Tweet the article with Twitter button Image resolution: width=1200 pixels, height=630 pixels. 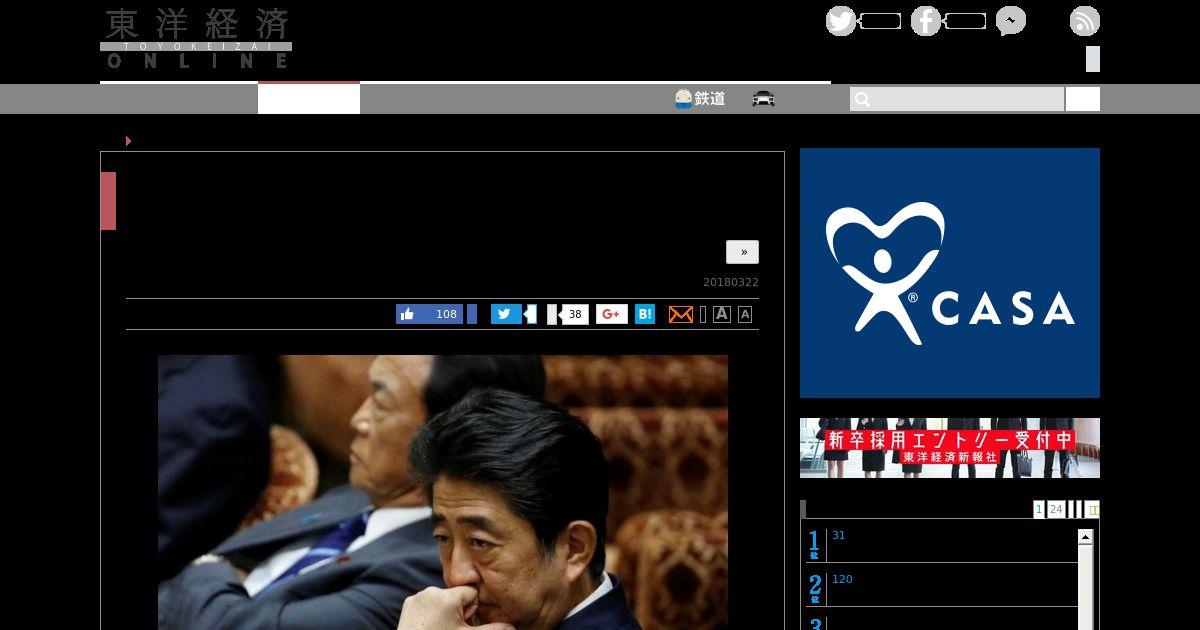[x=506, y=314]
